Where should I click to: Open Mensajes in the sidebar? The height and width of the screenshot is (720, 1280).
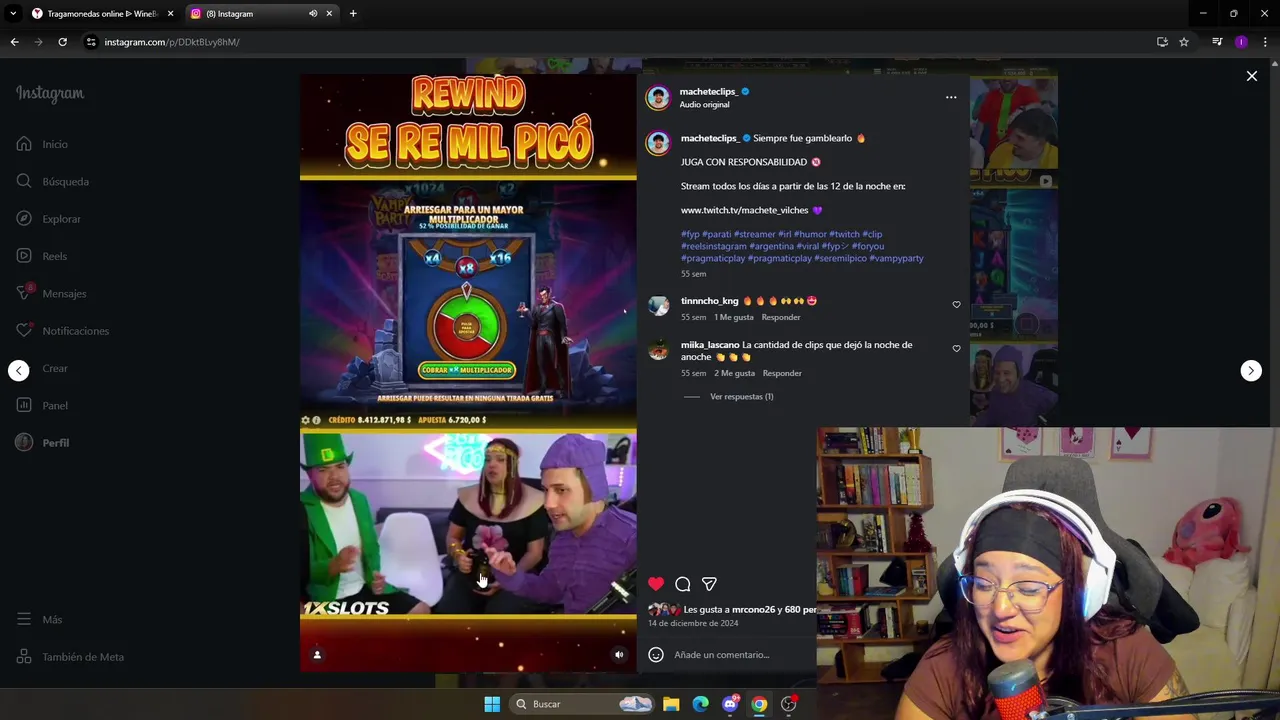51,293
